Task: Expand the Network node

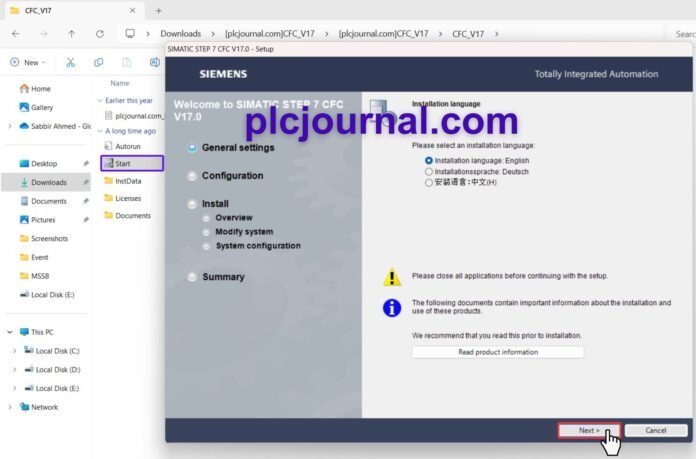Action: tap(10, 407)
